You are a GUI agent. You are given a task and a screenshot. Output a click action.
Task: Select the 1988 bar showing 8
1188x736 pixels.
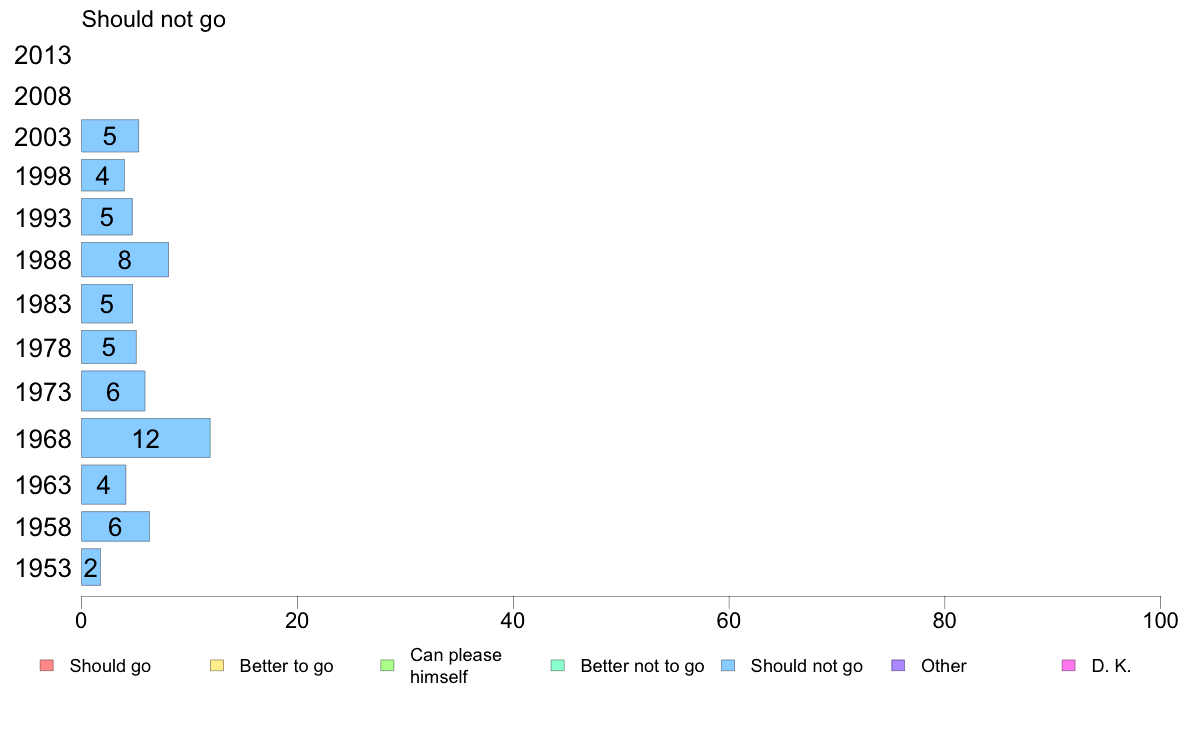tap(125, 260)
